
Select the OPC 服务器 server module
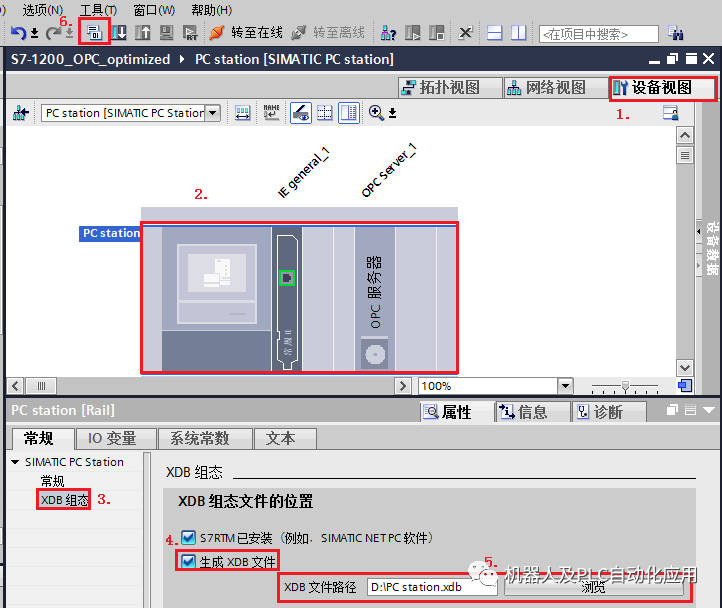pyautogui.click(x=375, y=298)
